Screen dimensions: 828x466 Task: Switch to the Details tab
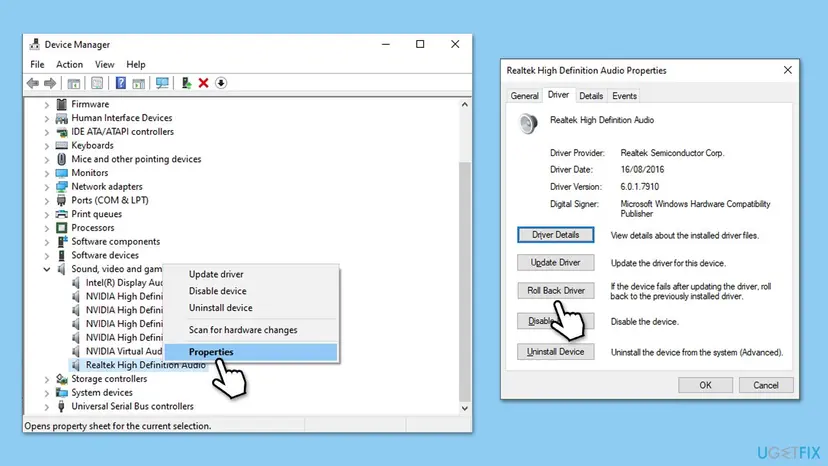591,96
